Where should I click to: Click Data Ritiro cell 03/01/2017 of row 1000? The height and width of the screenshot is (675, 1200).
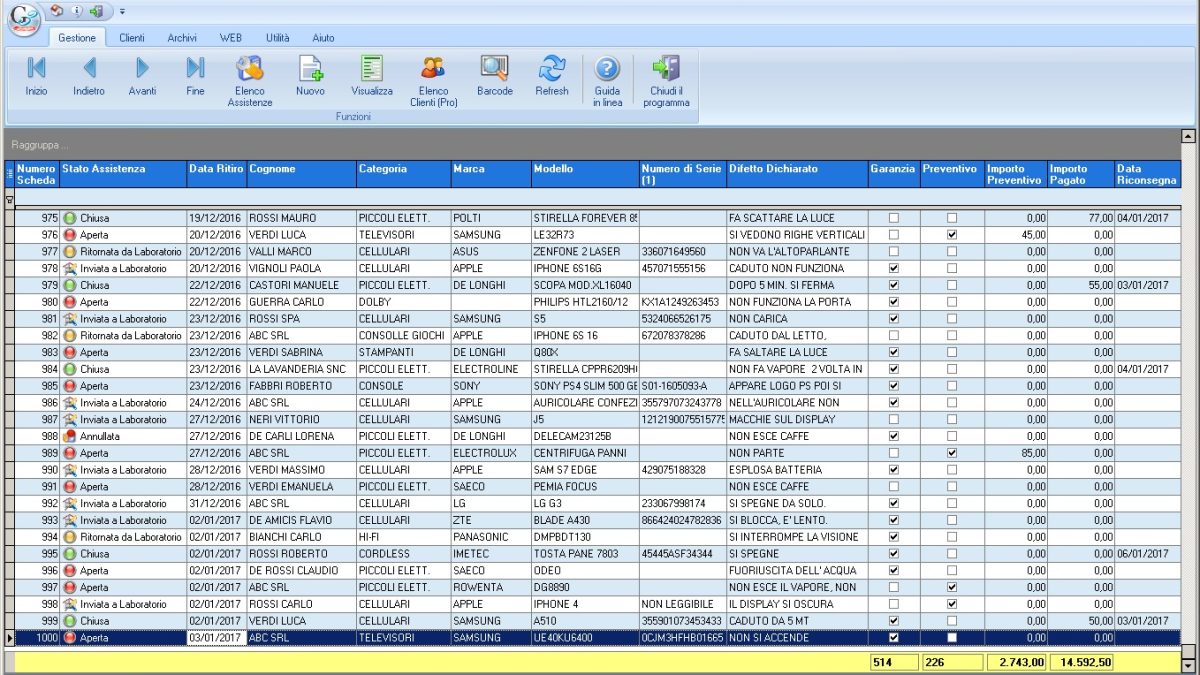[x=216, y=638]
